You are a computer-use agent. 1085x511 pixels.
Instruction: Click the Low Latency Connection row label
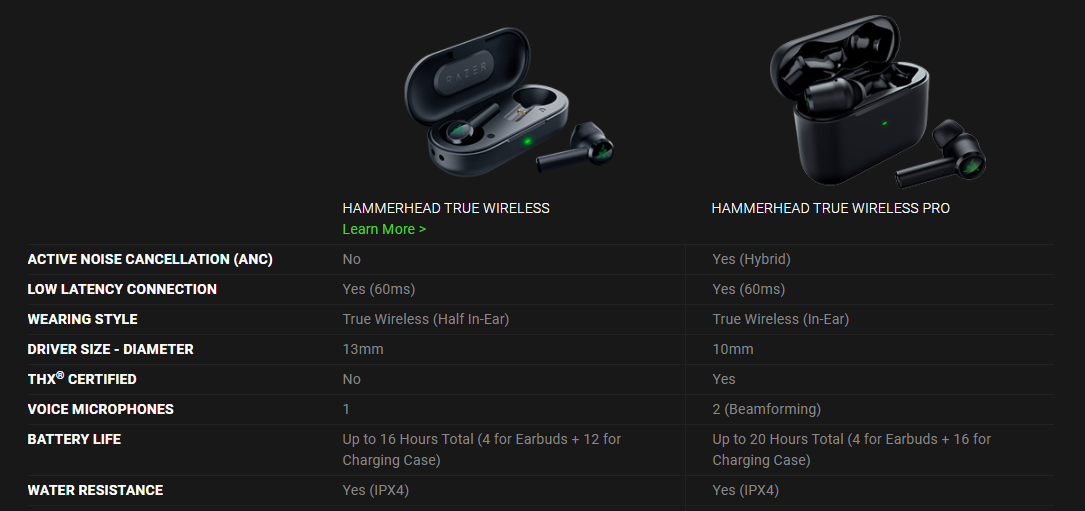(x=122, y=289)
